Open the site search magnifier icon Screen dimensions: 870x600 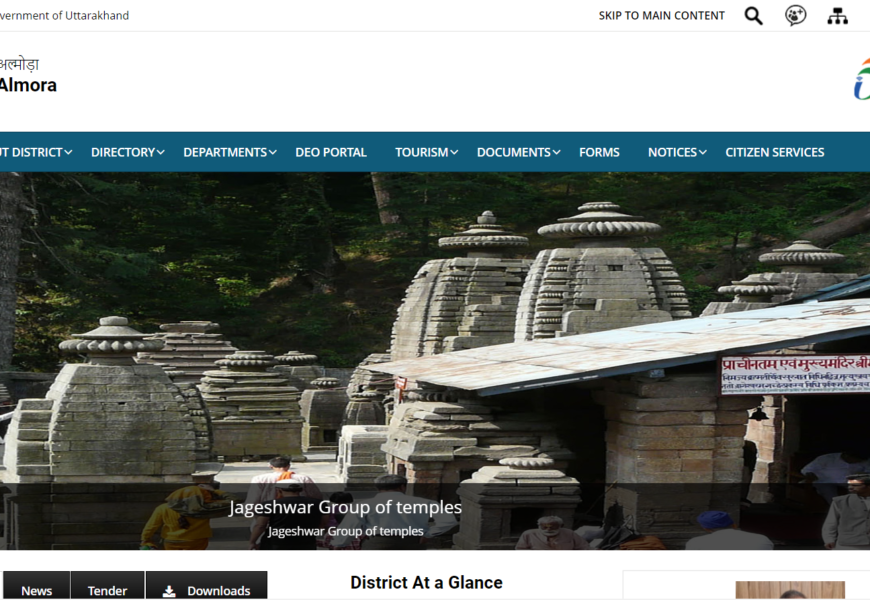coord(754,16)
